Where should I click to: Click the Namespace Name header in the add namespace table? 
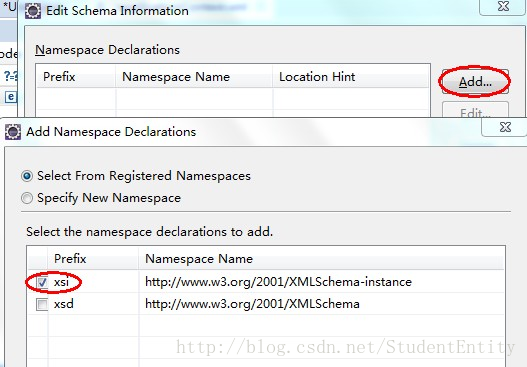pyautogui.click(x=321, y=259)
